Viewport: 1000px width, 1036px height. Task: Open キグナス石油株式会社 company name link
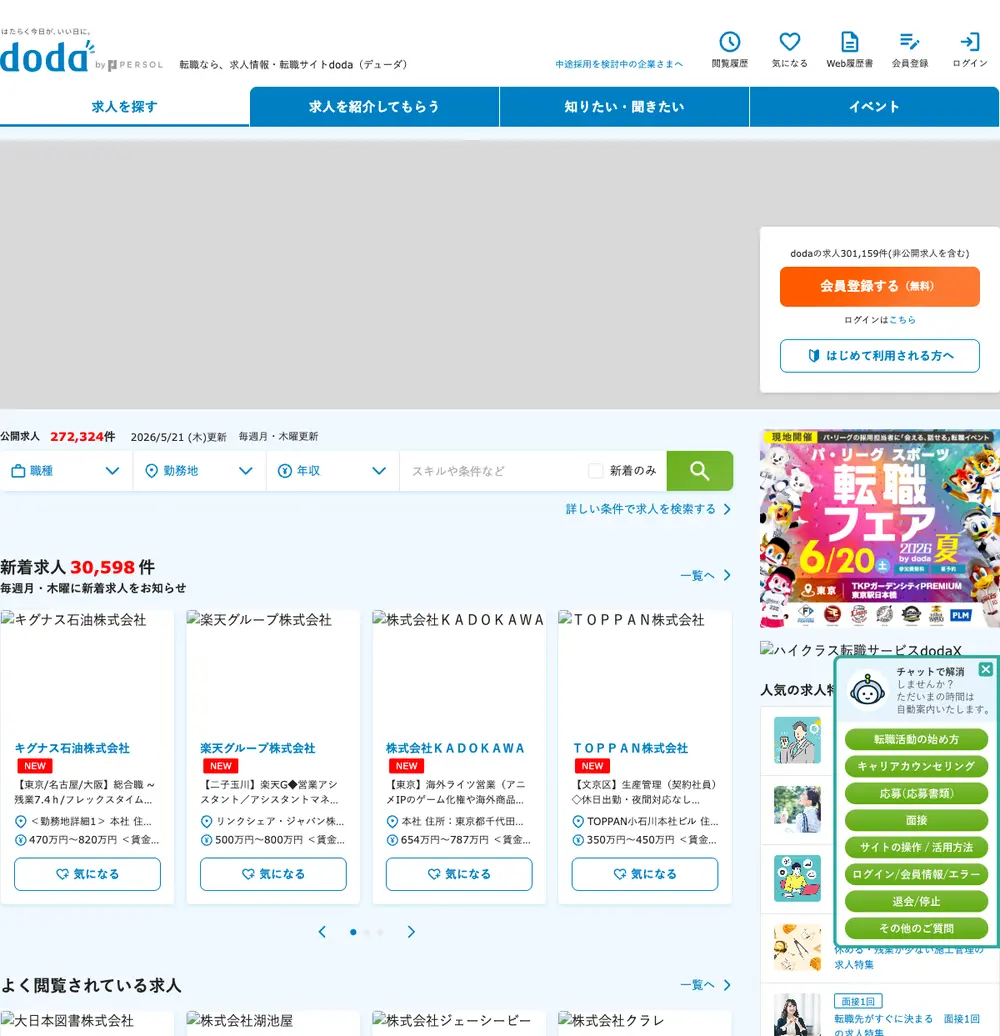pyautogui.click(x=72, y=748)
